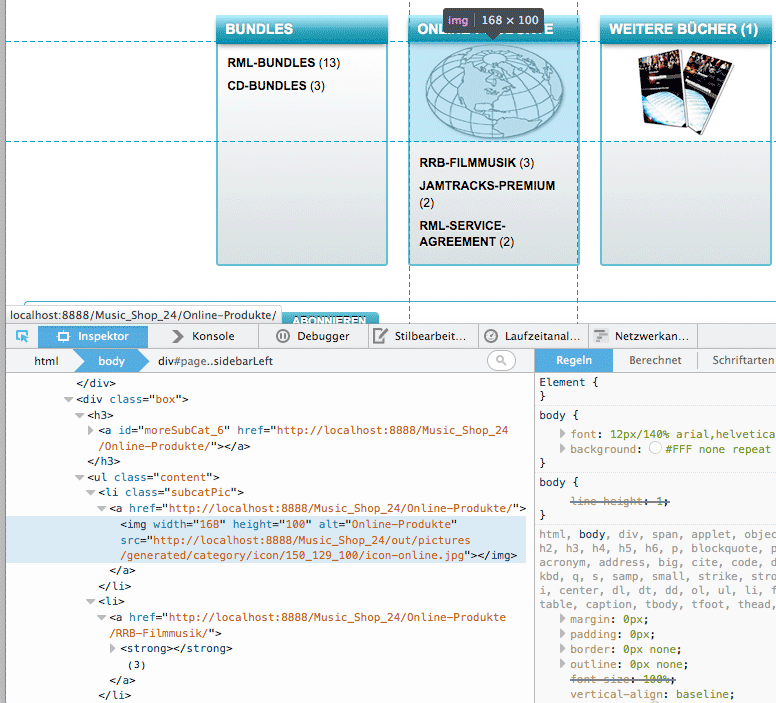The width and height of the screenshot is (776, 703).
Task: Select the body breadcrumb
Action: pyautogui.click(x=111, y=361)
